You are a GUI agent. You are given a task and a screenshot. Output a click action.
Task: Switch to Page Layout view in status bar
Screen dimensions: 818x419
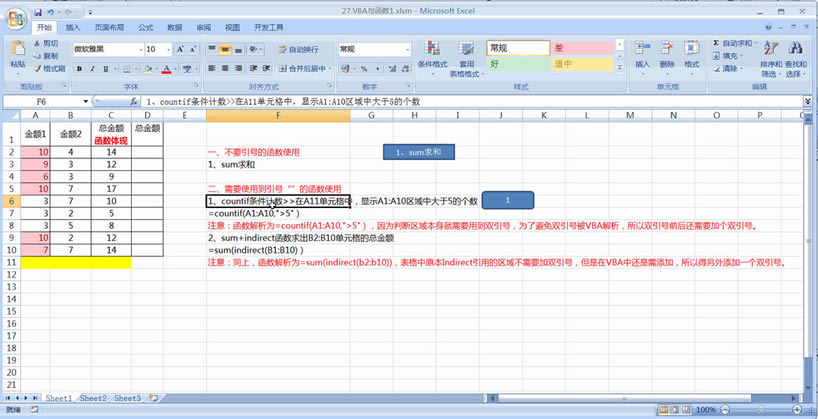click(673, 410)
